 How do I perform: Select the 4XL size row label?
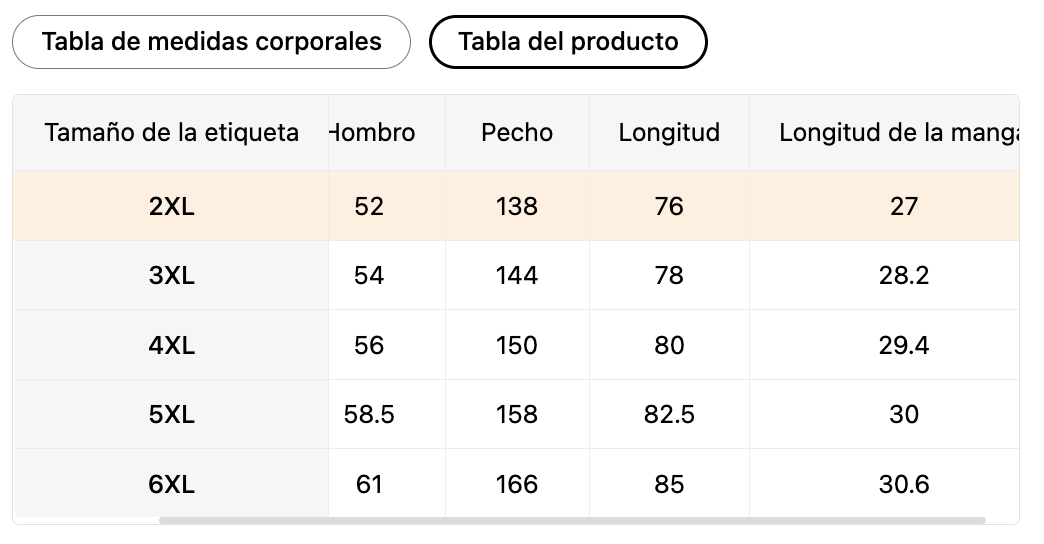pos(171,346)
